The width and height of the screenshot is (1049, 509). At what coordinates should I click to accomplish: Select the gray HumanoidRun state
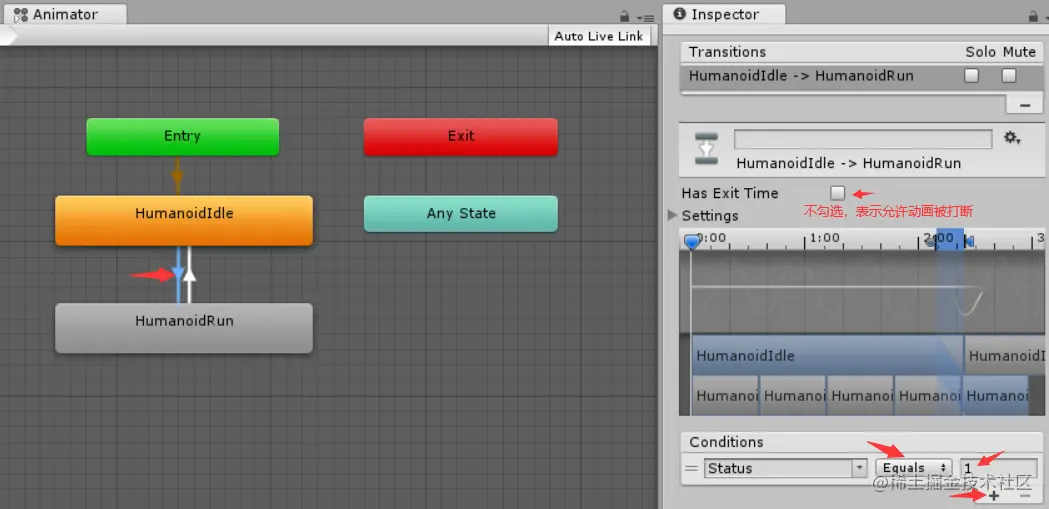(x=183, y=328)
